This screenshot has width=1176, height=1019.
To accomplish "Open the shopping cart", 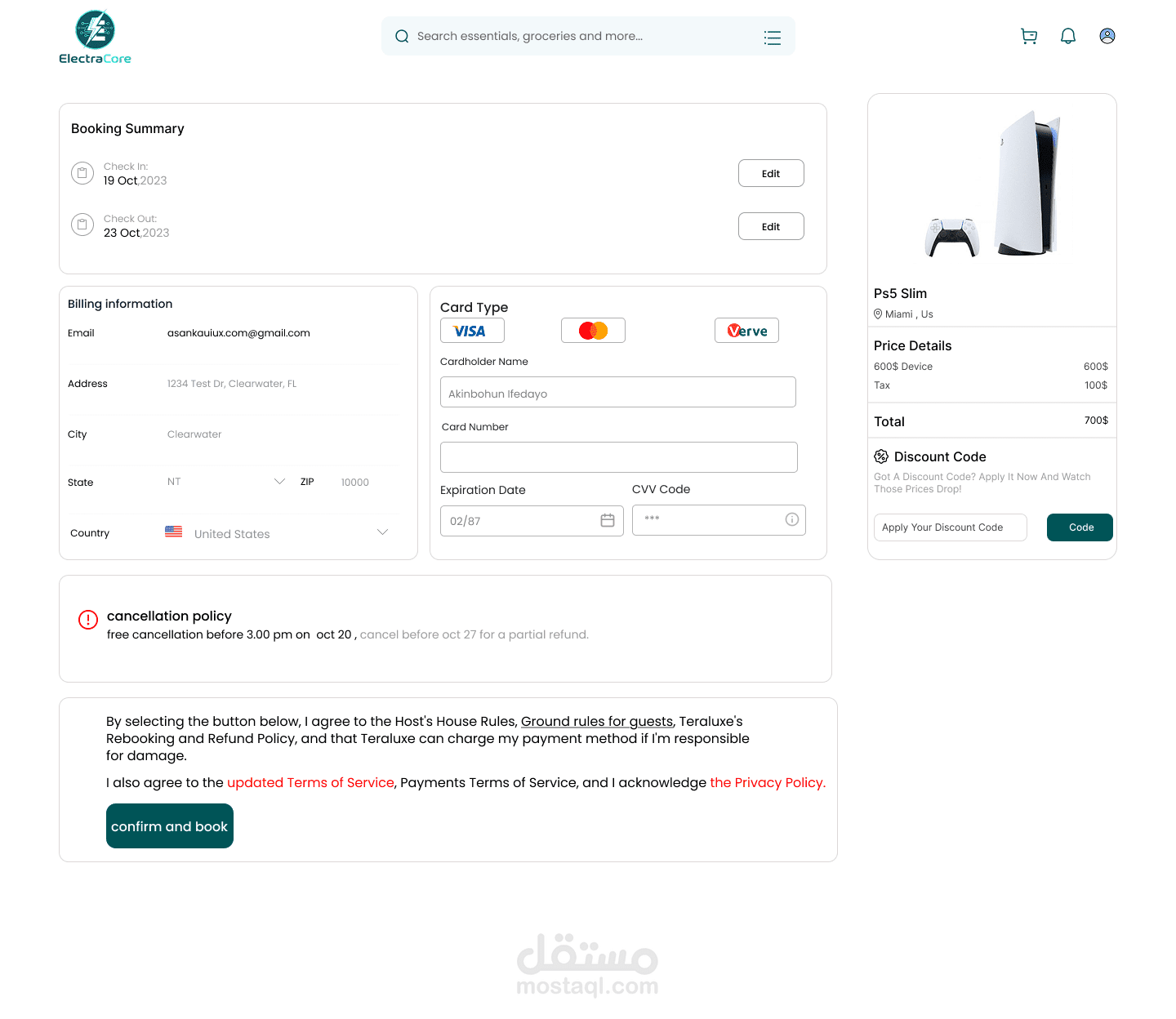I will 1029,36.
